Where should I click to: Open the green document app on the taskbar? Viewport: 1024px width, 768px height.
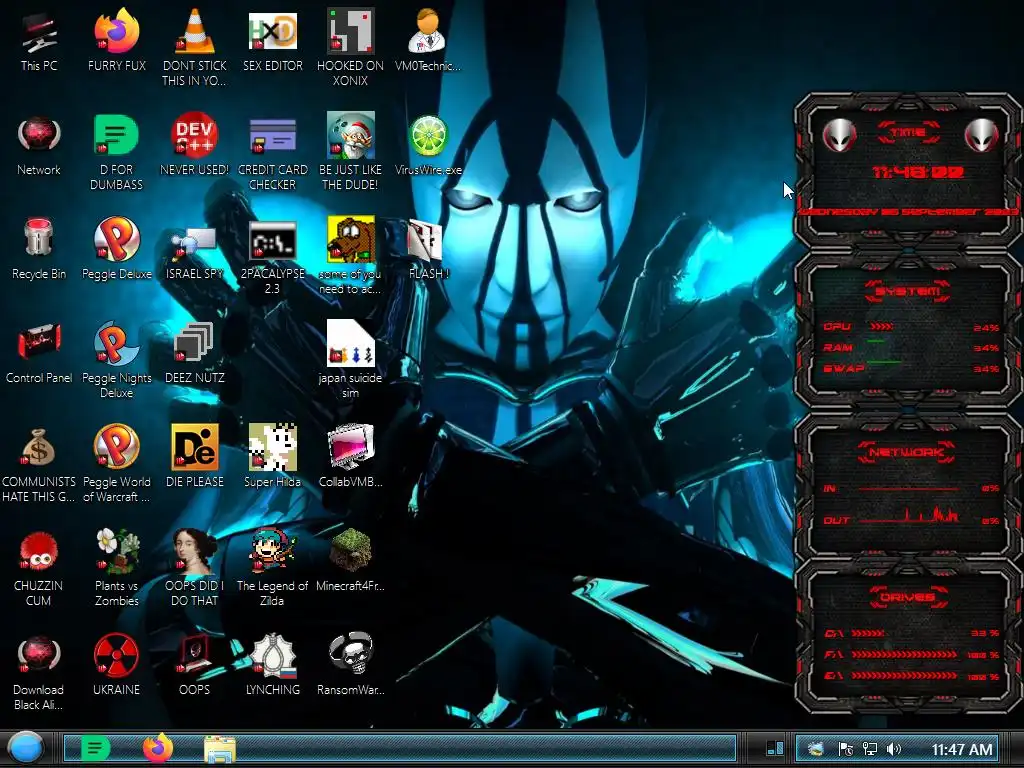tap(95, 748)
